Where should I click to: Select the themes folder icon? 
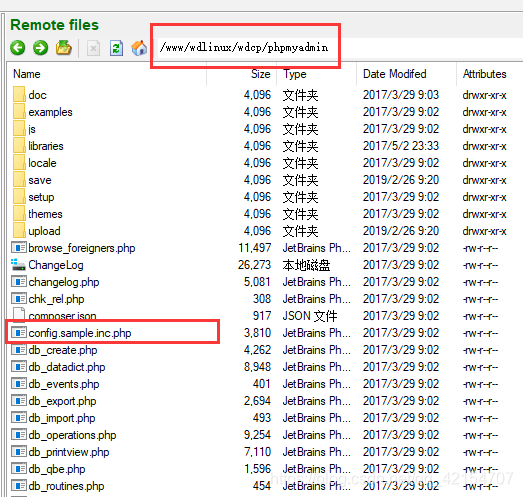tap(19, 213)
